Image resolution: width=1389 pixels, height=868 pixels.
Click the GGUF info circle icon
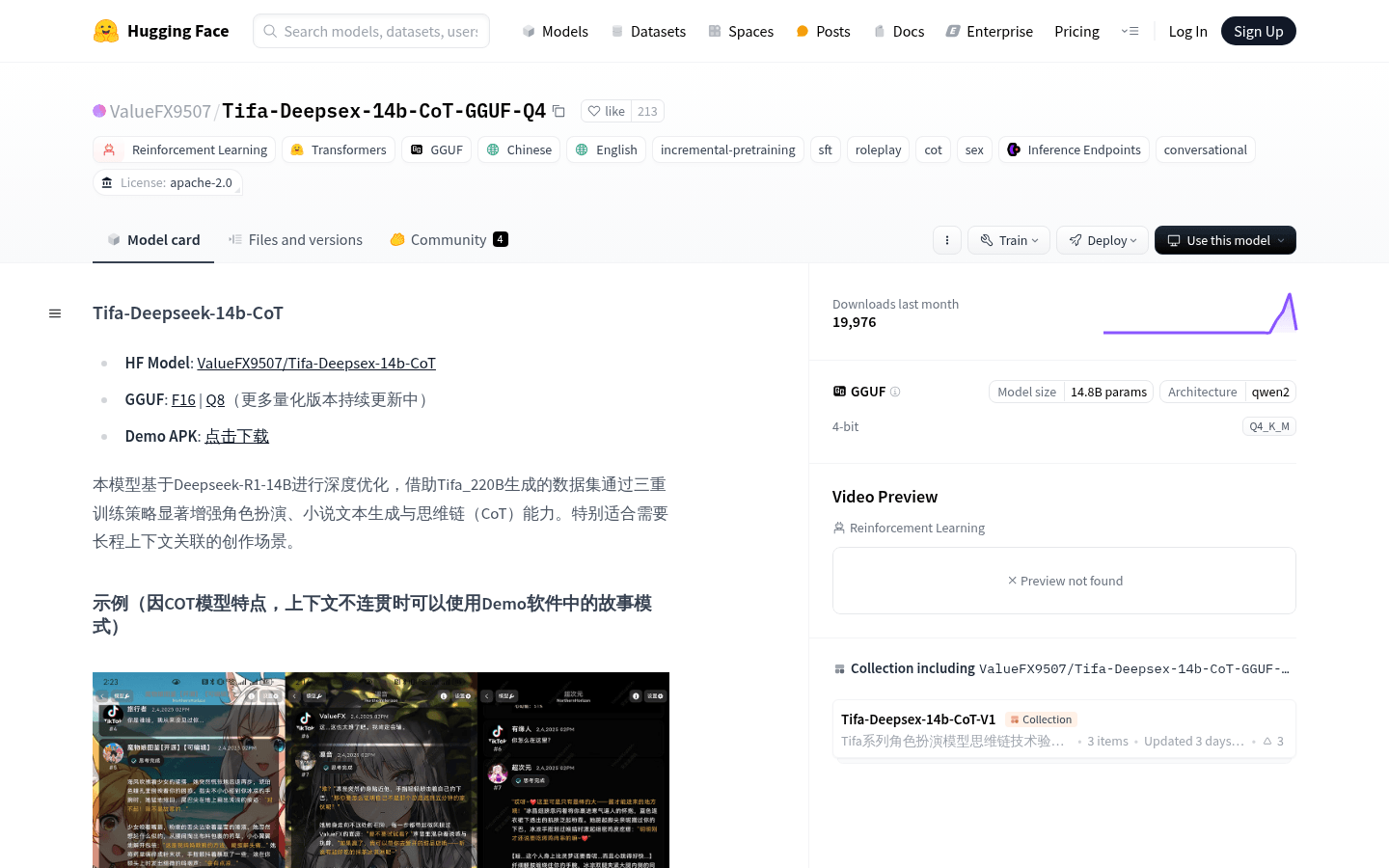pyautogui.click(x=895, y=392)
